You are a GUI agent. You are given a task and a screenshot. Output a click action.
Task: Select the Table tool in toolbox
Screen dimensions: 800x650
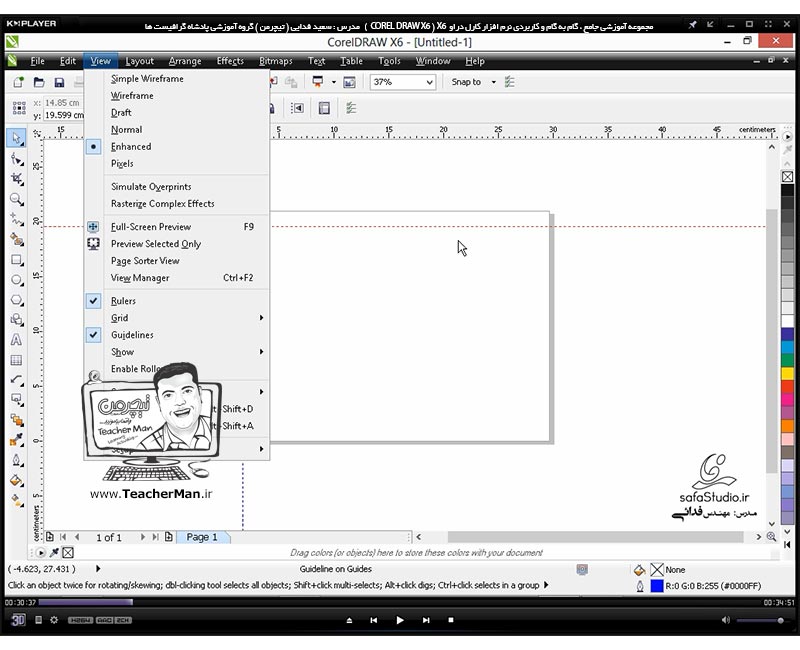coord(16,360)
